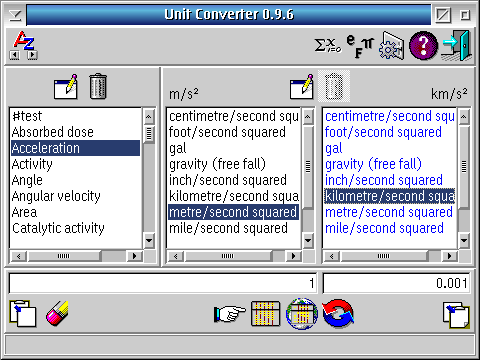Open the sigma formula tool
480x360 pixels.
point(328,45)
